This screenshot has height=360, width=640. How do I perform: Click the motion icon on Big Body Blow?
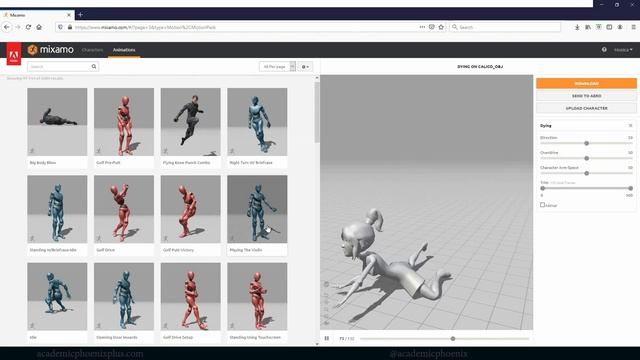point(32,151)
